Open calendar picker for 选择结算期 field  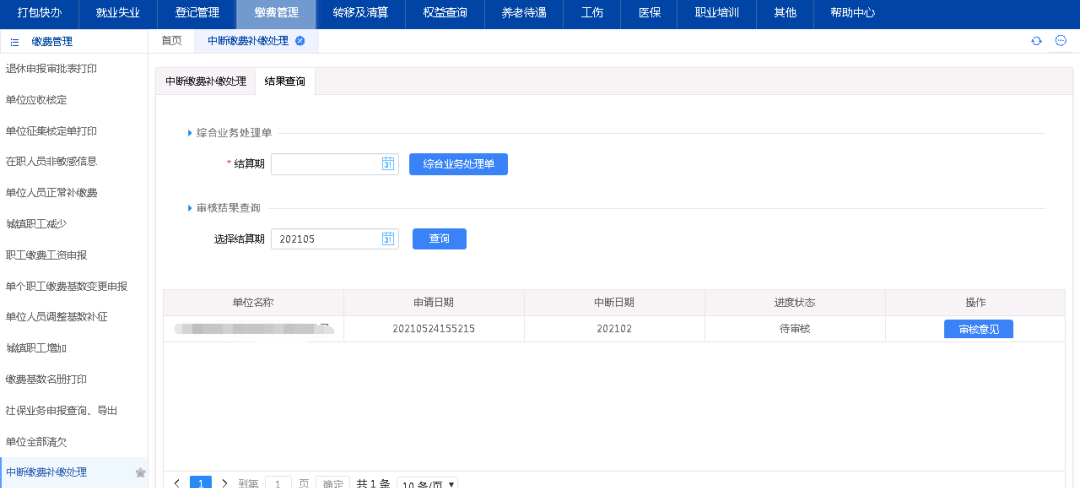pyautogui.click(x=388, y=239)
